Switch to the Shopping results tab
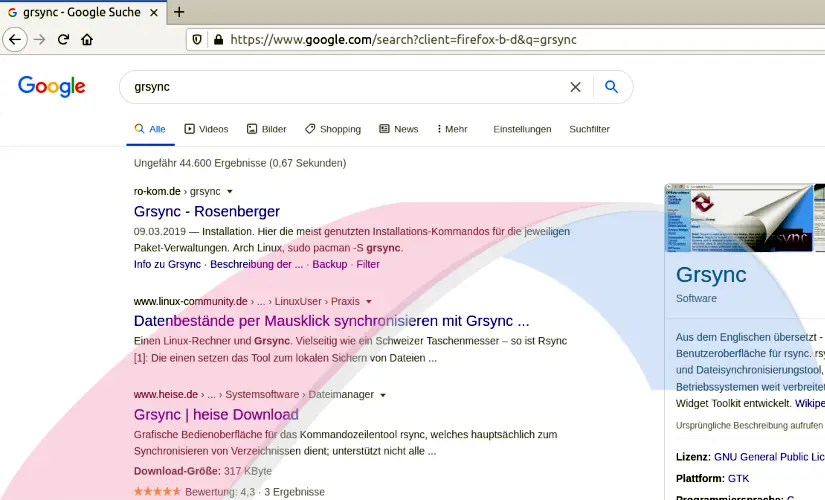 click(x=333, y=129)
